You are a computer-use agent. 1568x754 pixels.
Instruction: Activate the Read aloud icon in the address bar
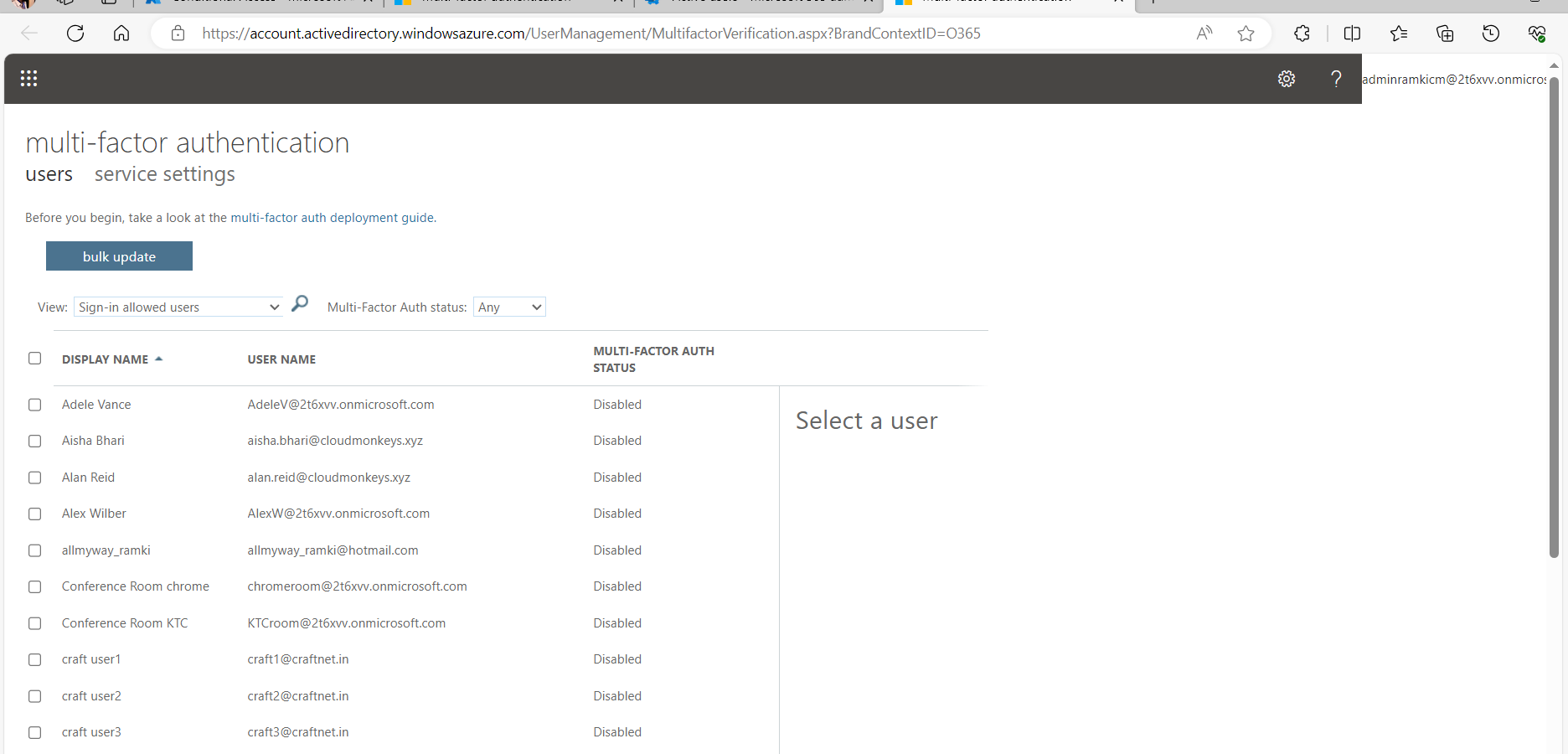coord(1204,34)
